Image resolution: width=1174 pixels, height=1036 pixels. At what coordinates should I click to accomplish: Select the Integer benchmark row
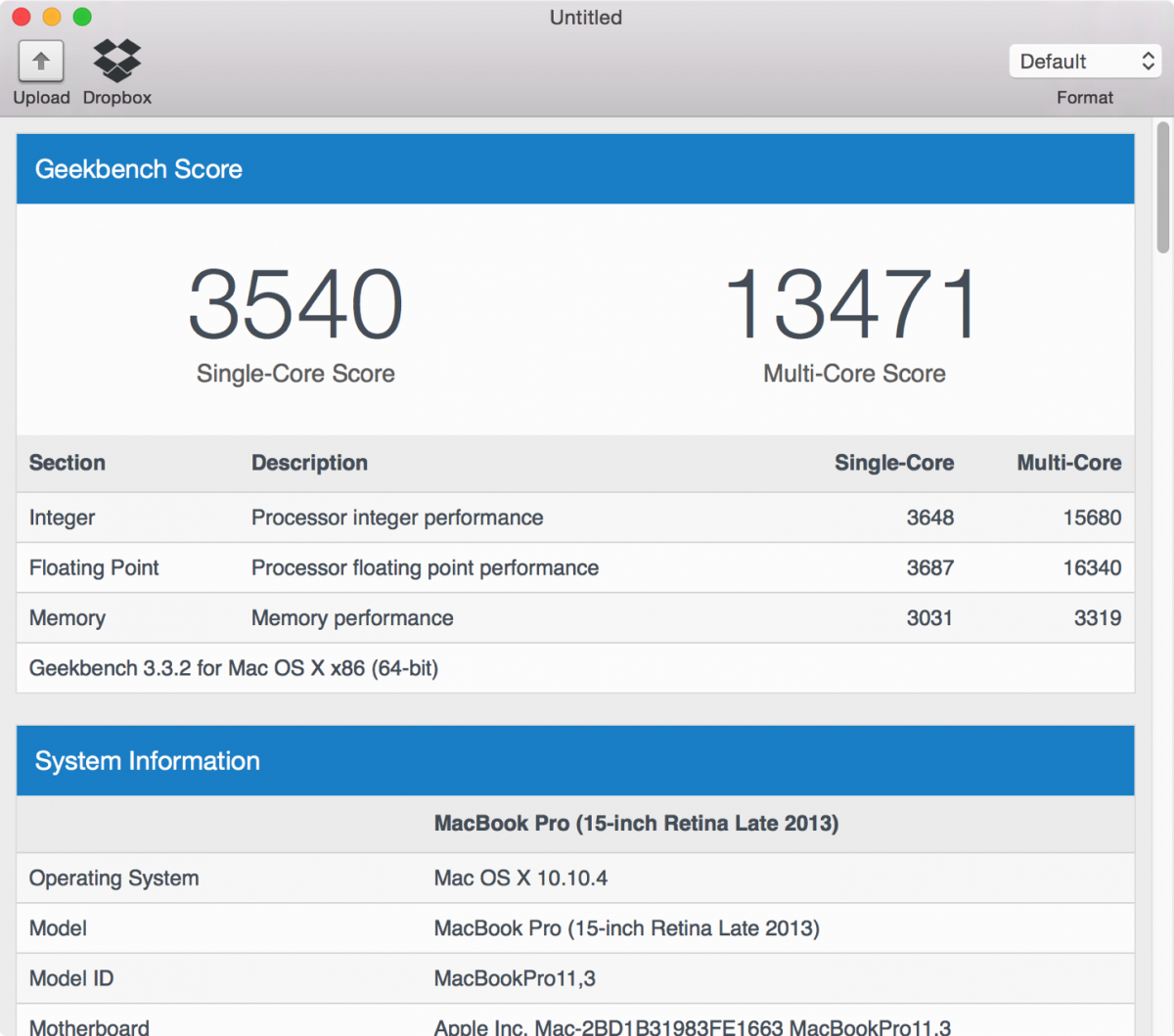575,518
